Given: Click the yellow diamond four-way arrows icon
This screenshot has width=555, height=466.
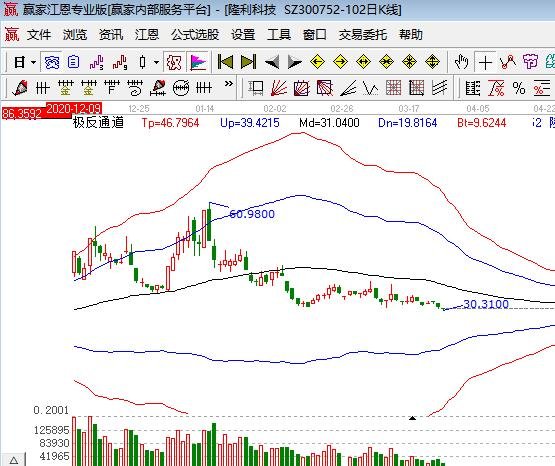Looking at the screenshot, I should click(432, 62).
